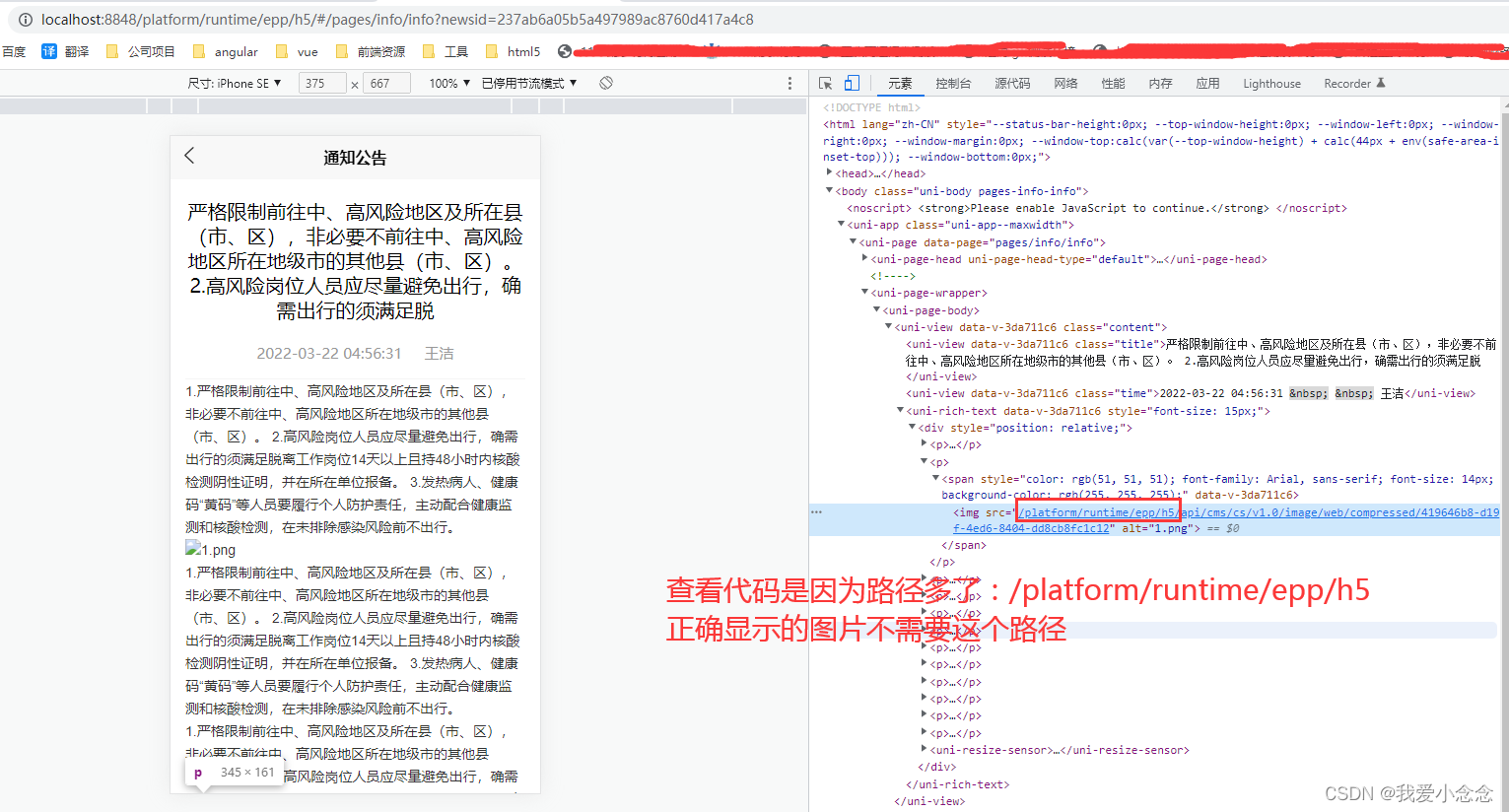The height and width of the screenshot is (812, 1509).
Task: Collapse the uni-view content node
Action: pyautogui.click(x=888, y=327)
